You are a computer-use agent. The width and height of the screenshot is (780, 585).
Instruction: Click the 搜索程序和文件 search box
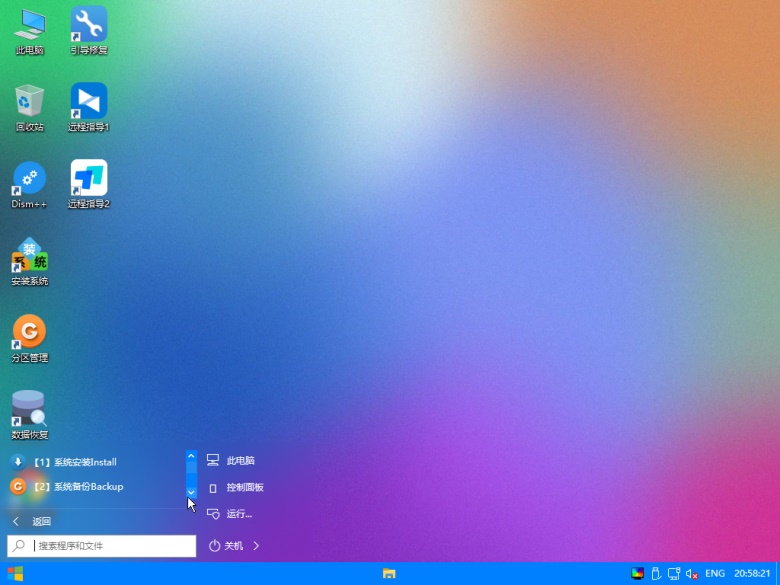point(112,546)
